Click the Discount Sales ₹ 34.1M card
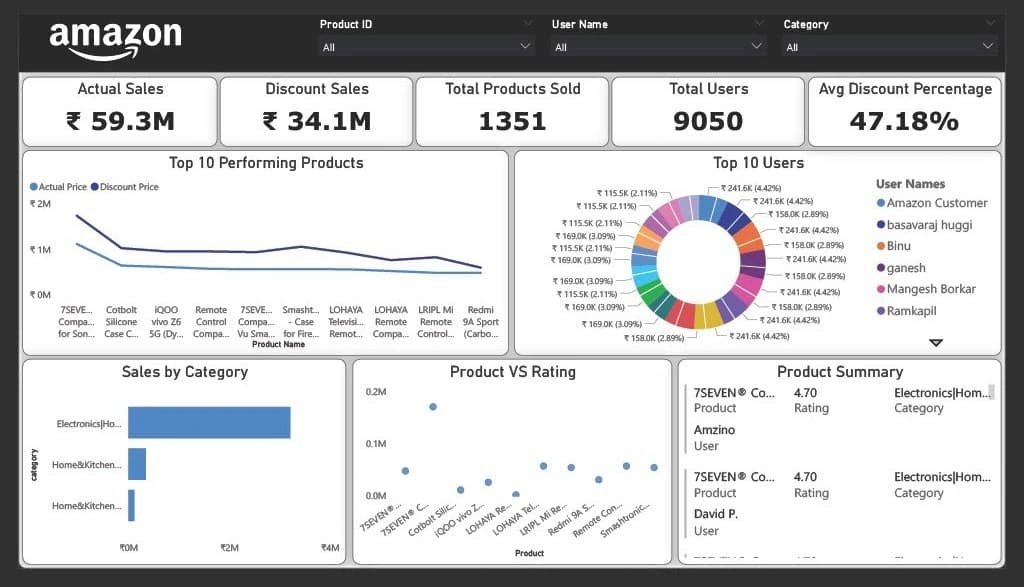The image size is (1024, 587). pos(317,112)
